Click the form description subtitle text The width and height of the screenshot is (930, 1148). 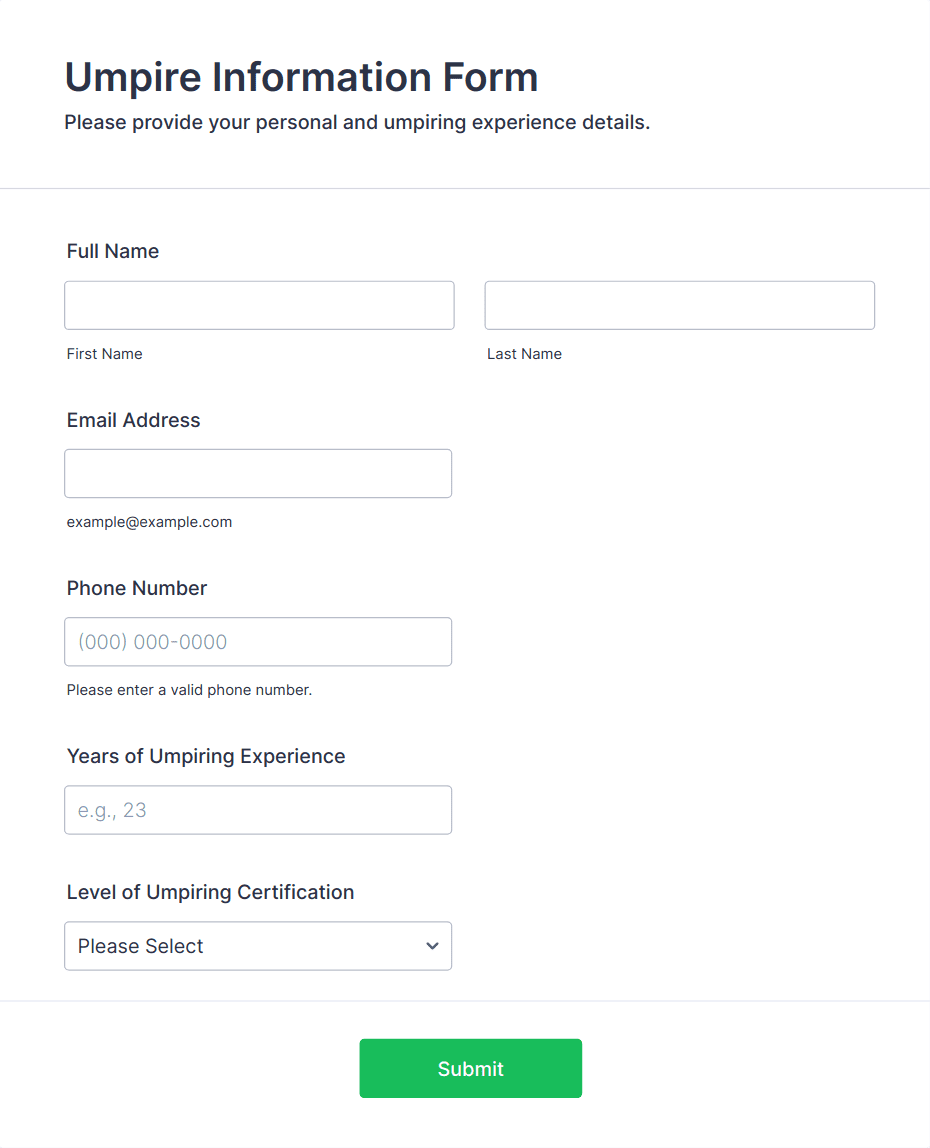(357, 123)
